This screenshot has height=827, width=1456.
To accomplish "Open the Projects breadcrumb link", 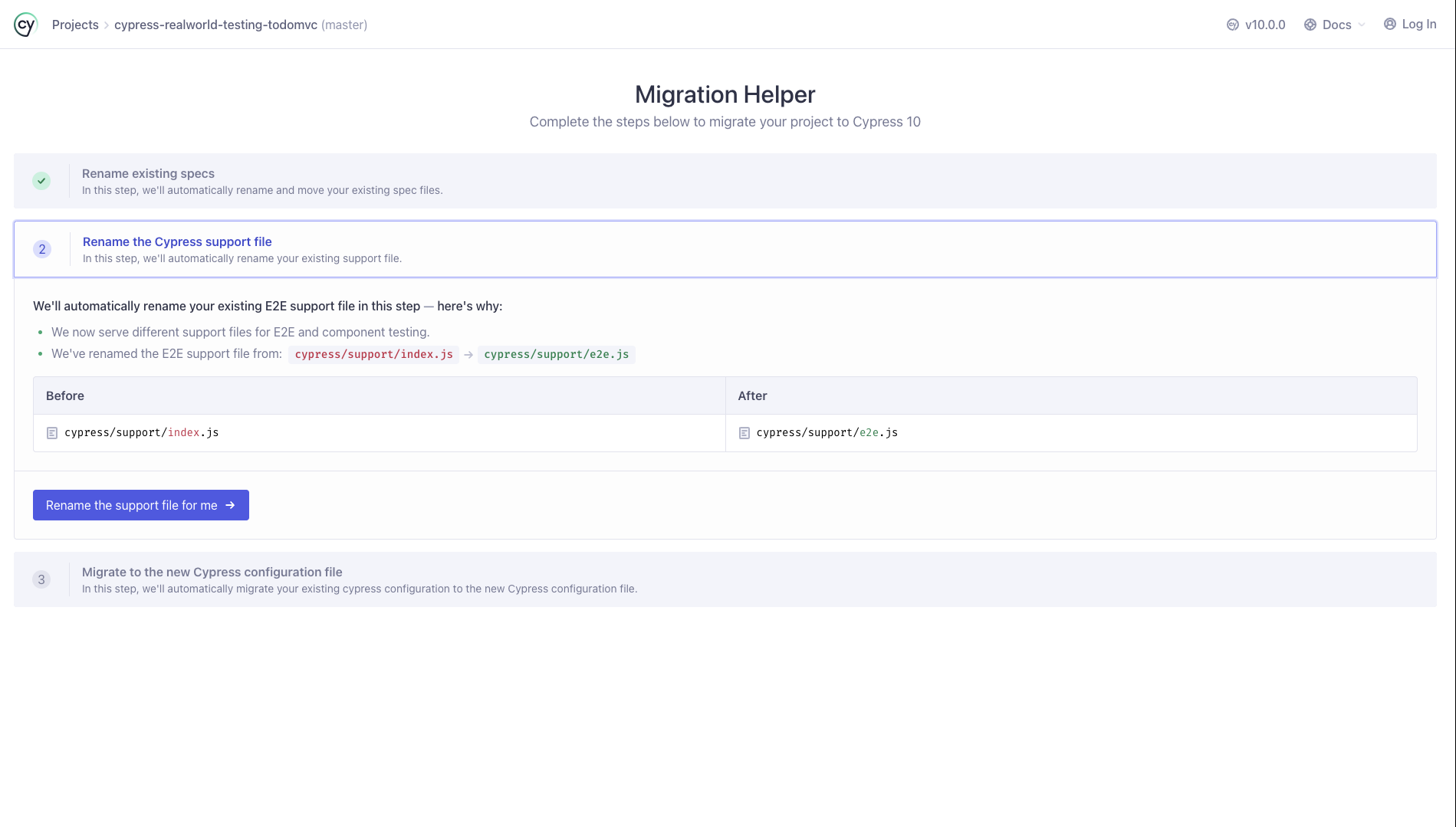I will coord(75,25).
